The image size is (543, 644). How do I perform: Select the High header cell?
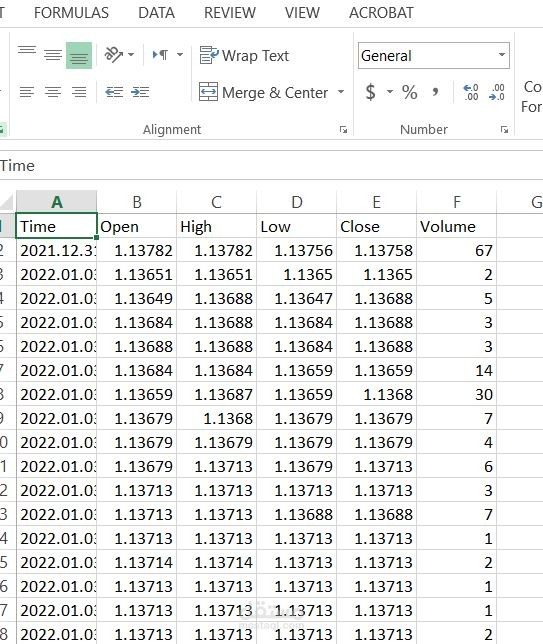click(x=216, y=226)
